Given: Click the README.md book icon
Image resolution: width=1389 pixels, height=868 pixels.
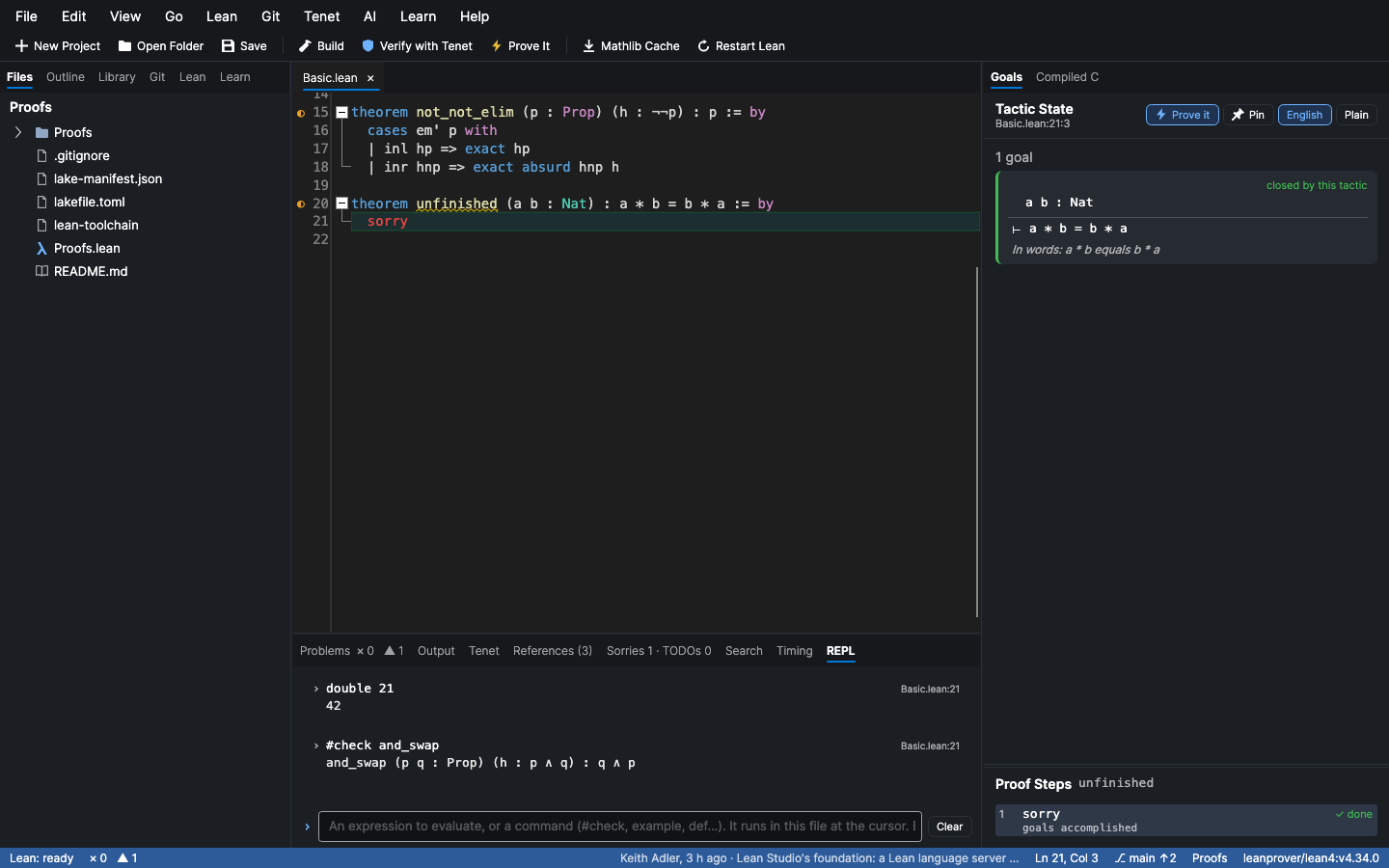Looking at the screenshot, I should 41,271.
